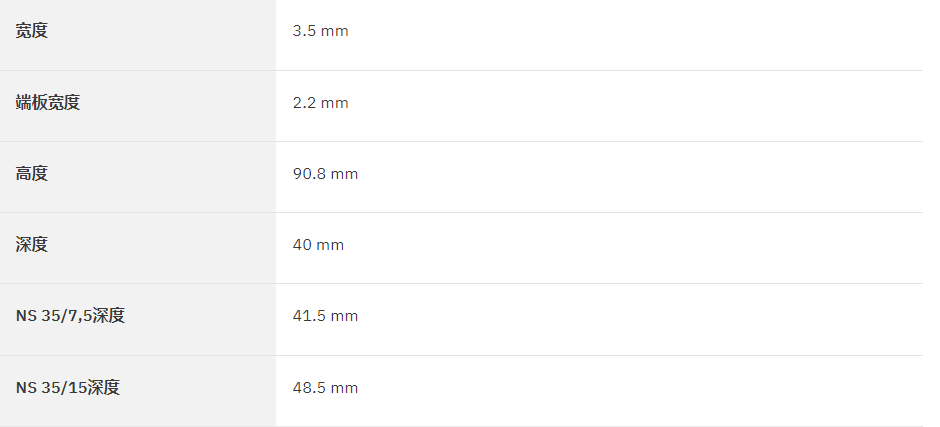Click the "mm" unit after 90.8
This screenshot has height=427, width=940.
pos(344,175)
